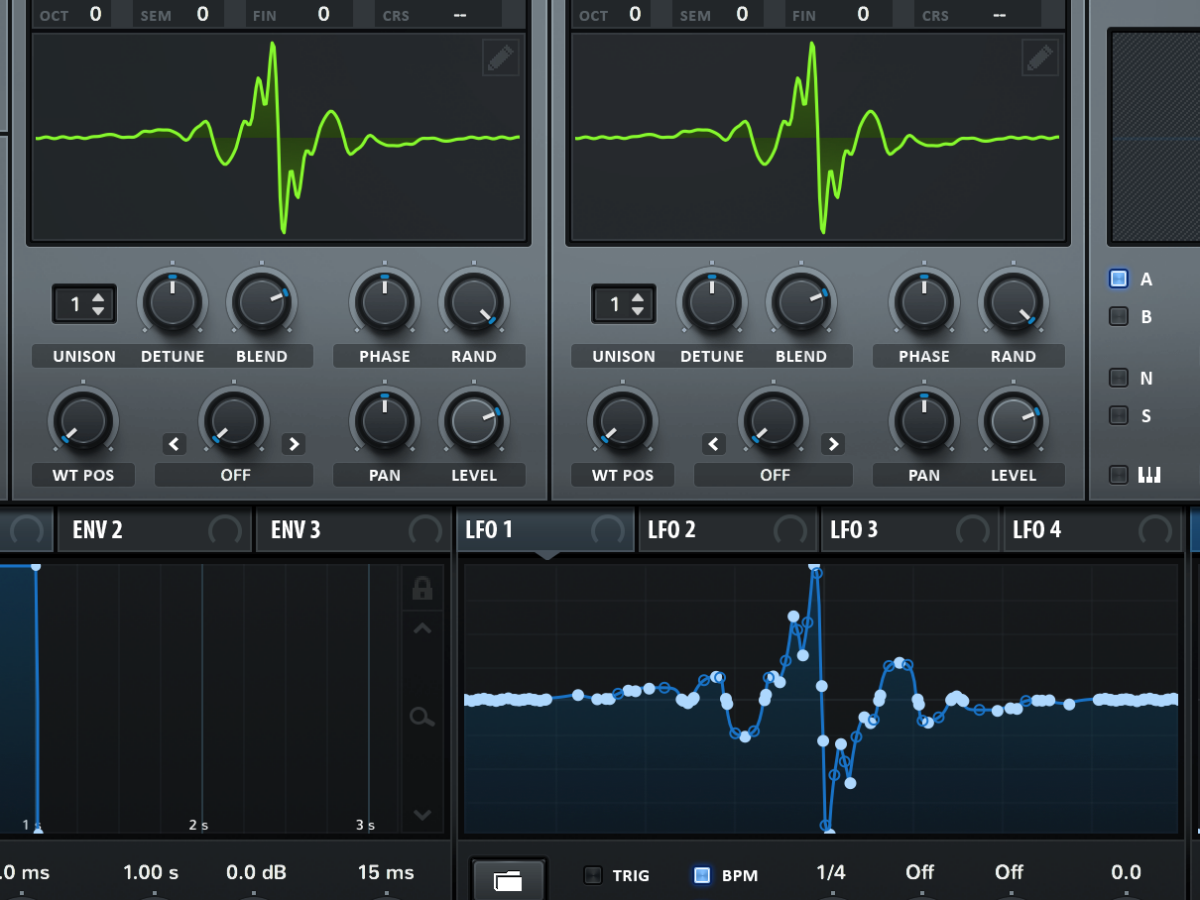This screenshot has height=900, width=1200.
Task: Click the lock icon in envelope display
Action: tap(422, 589)
